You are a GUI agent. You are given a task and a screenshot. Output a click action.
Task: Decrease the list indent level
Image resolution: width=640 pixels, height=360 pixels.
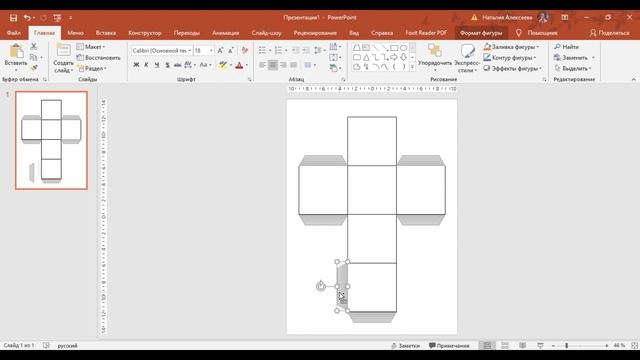[x=296, y=50]
